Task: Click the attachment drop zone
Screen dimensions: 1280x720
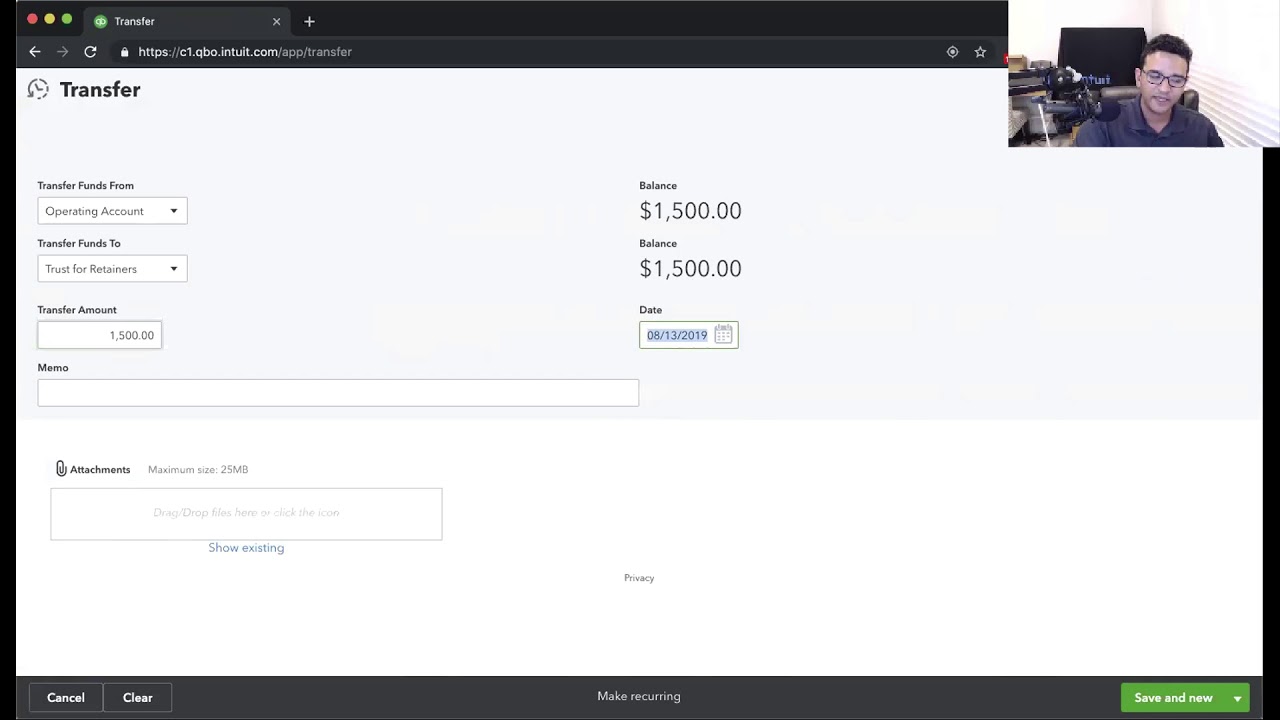Action: click(x=246, y=514)
